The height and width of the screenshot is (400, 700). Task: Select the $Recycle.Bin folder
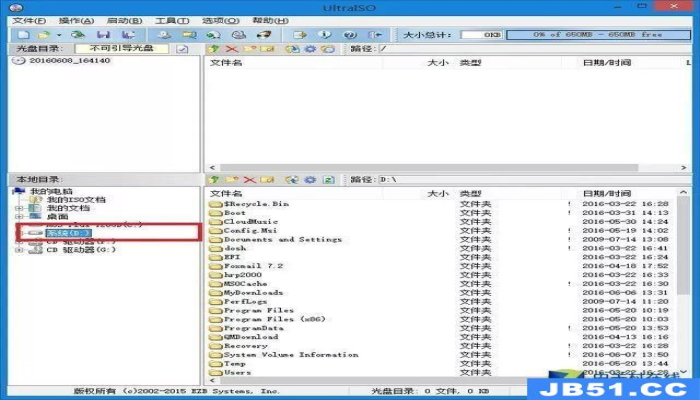(257, 204)
